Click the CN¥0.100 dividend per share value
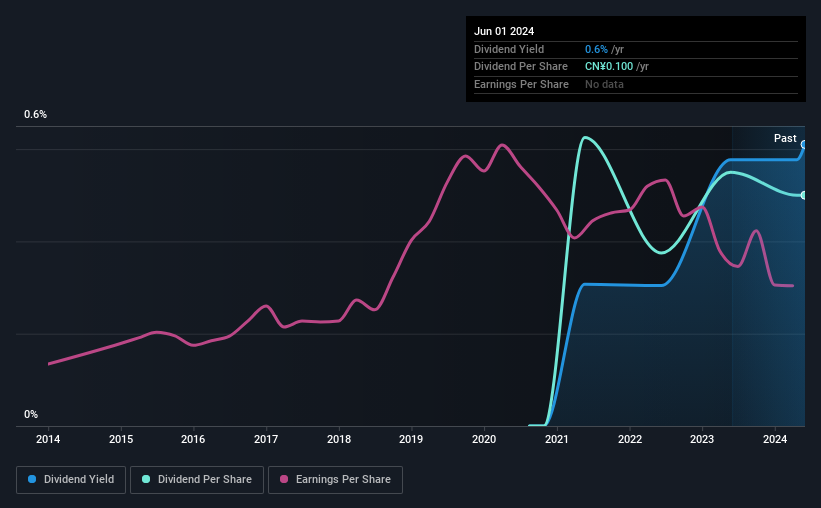The height and width of the screenshot is (508, 821). point(609,67)
